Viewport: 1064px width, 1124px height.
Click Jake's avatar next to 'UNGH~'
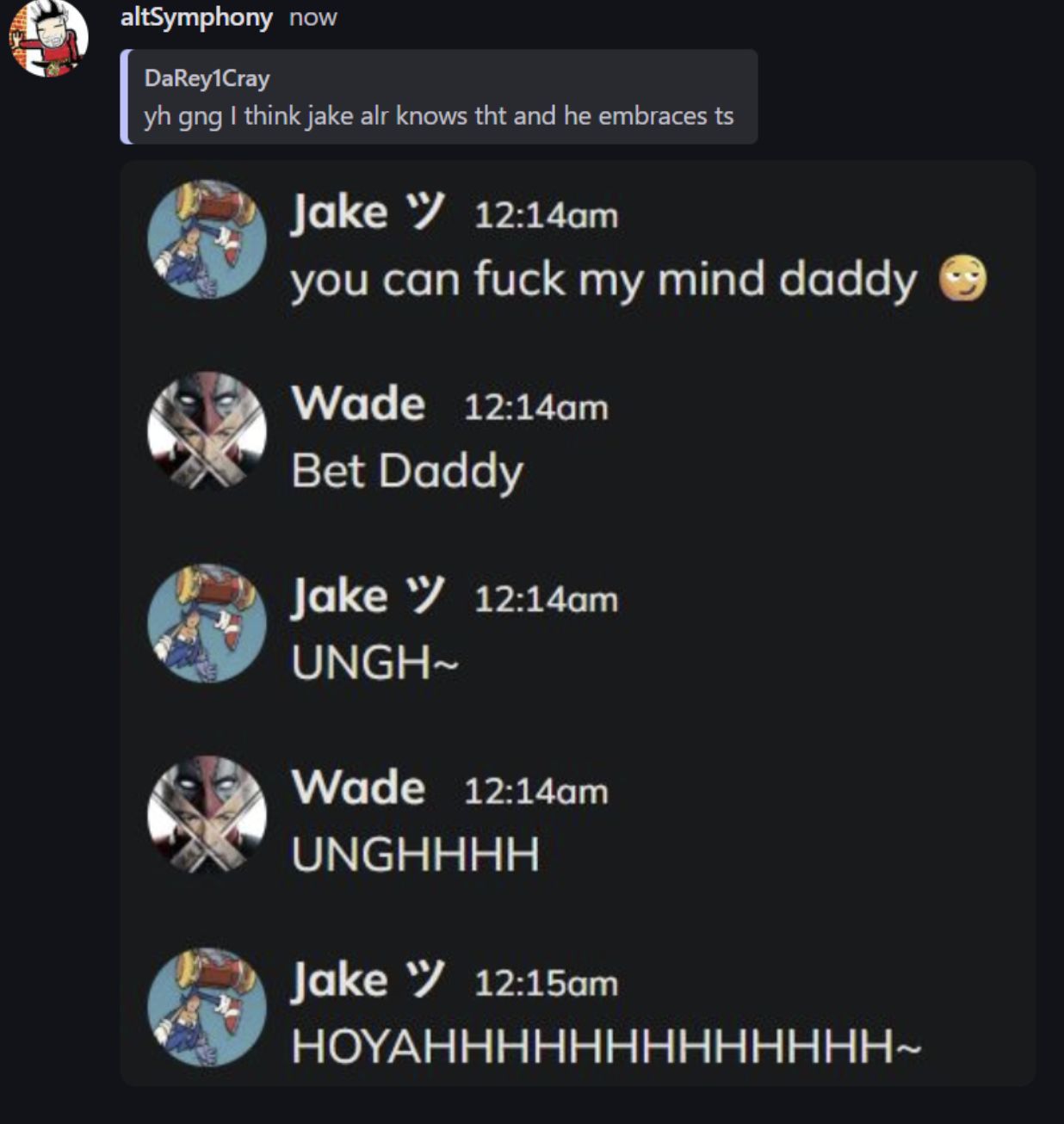(207, 623)
